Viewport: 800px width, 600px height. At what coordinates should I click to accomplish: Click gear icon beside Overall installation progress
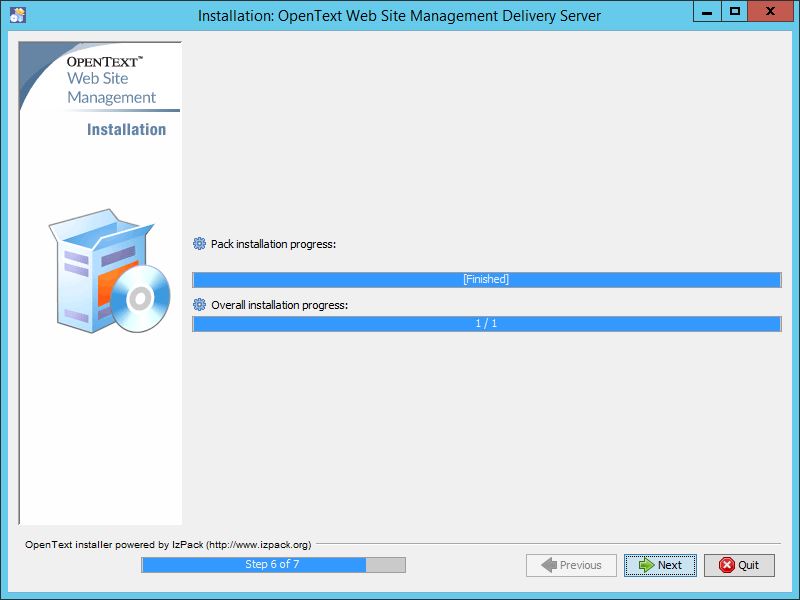pyautogui.click(x=199, y=305)
